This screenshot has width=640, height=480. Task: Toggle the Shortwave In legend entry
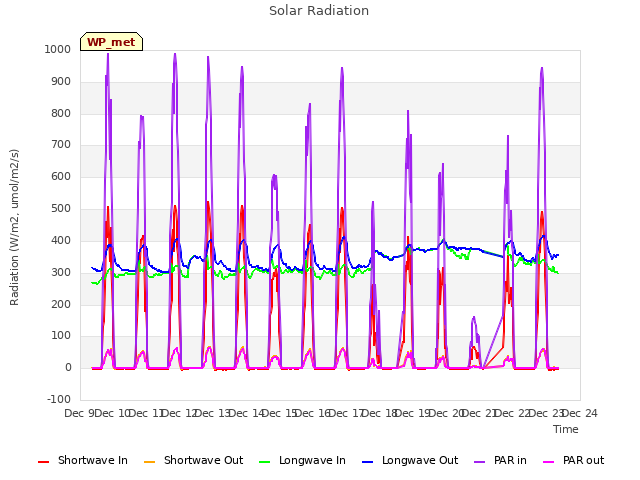pos(82,460)
